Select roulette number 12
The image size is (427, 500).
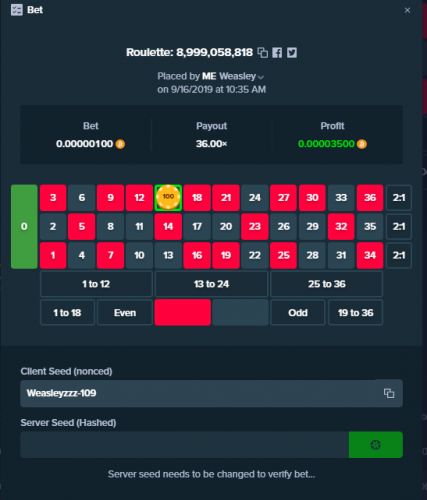pos(139,198)
